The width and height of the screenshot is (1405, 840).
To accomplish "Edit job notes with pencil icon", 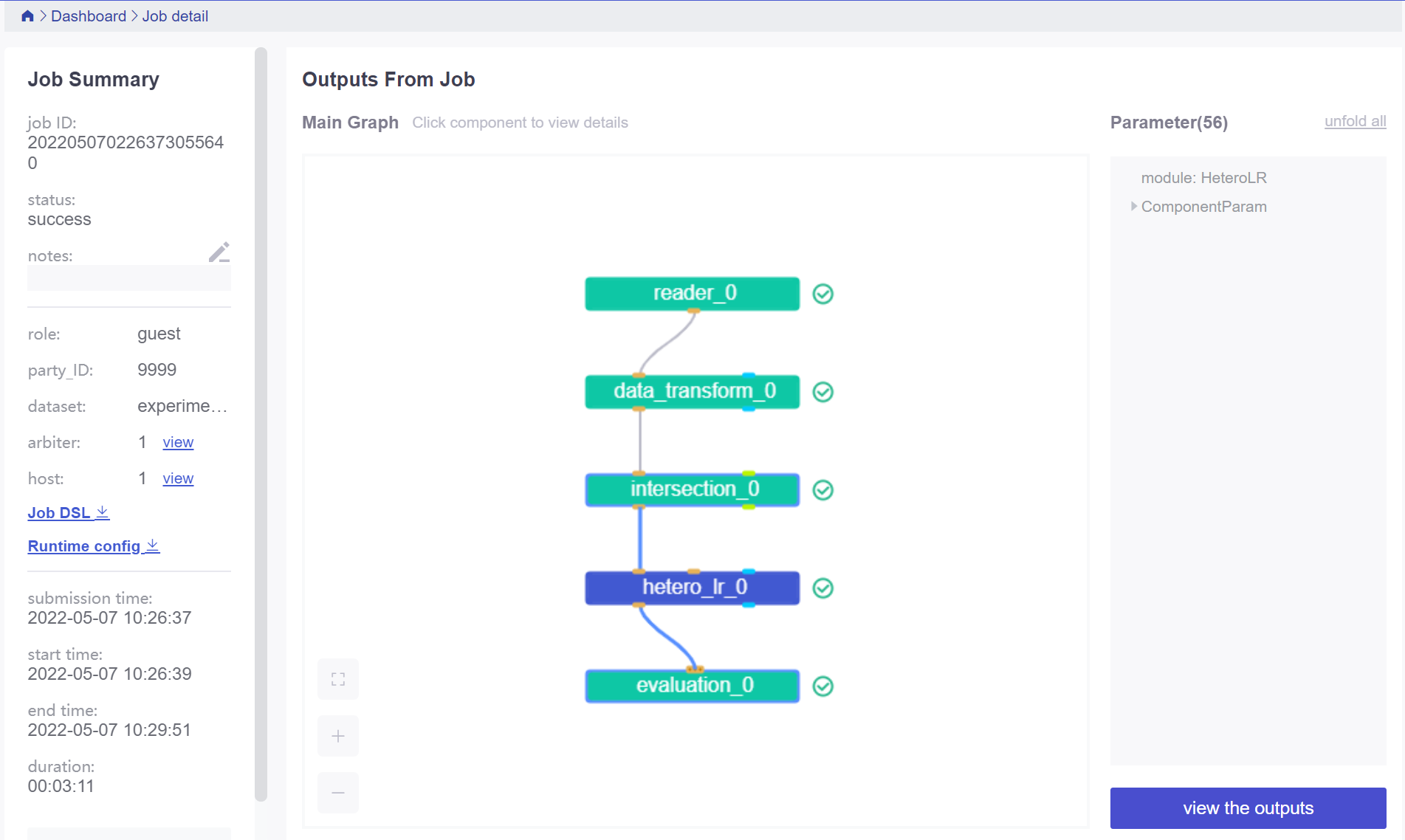I will (x=219, y=252).
